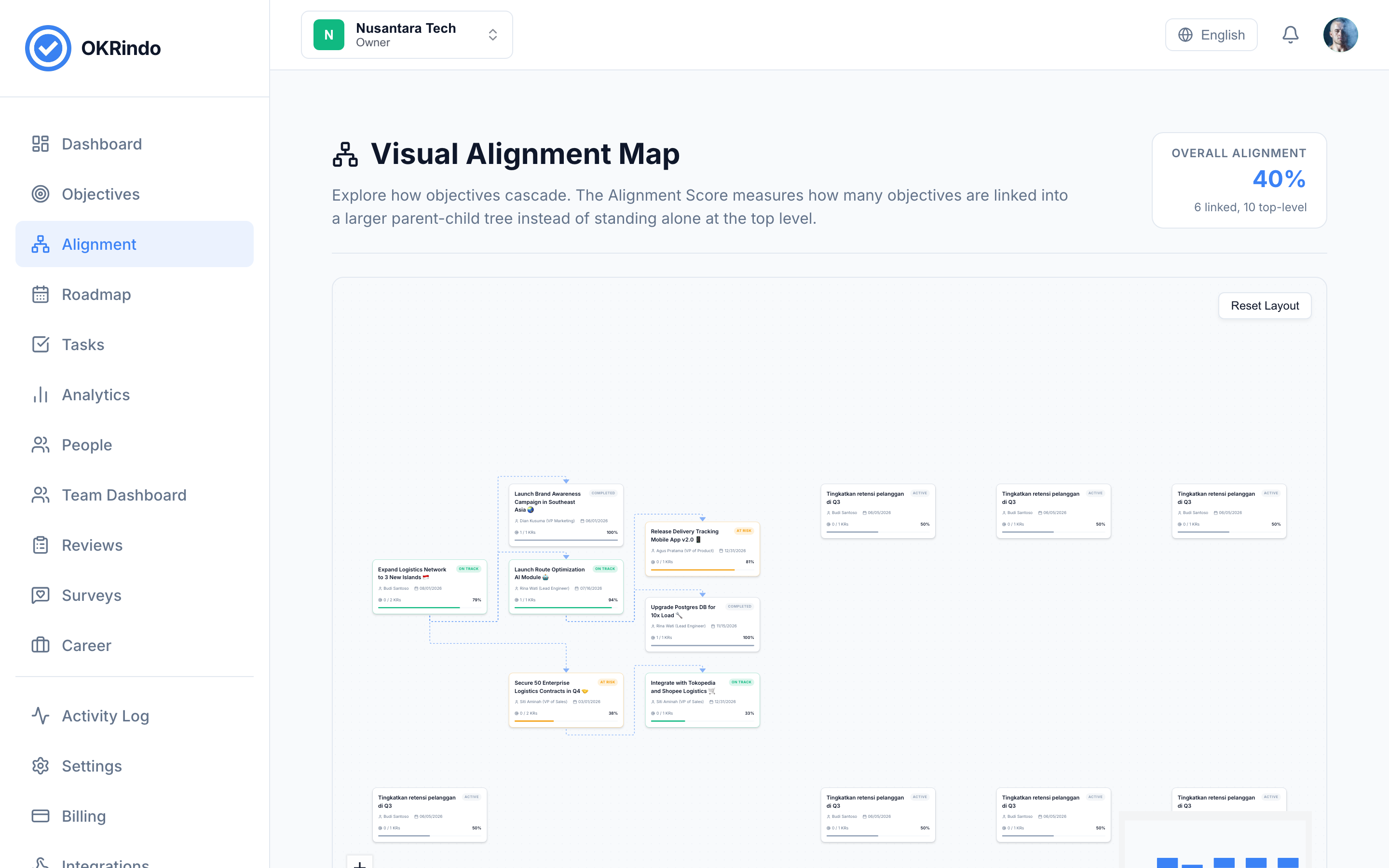Click the Objectives target icon
The image size is (1389, 868).
(x=40, y=194)
